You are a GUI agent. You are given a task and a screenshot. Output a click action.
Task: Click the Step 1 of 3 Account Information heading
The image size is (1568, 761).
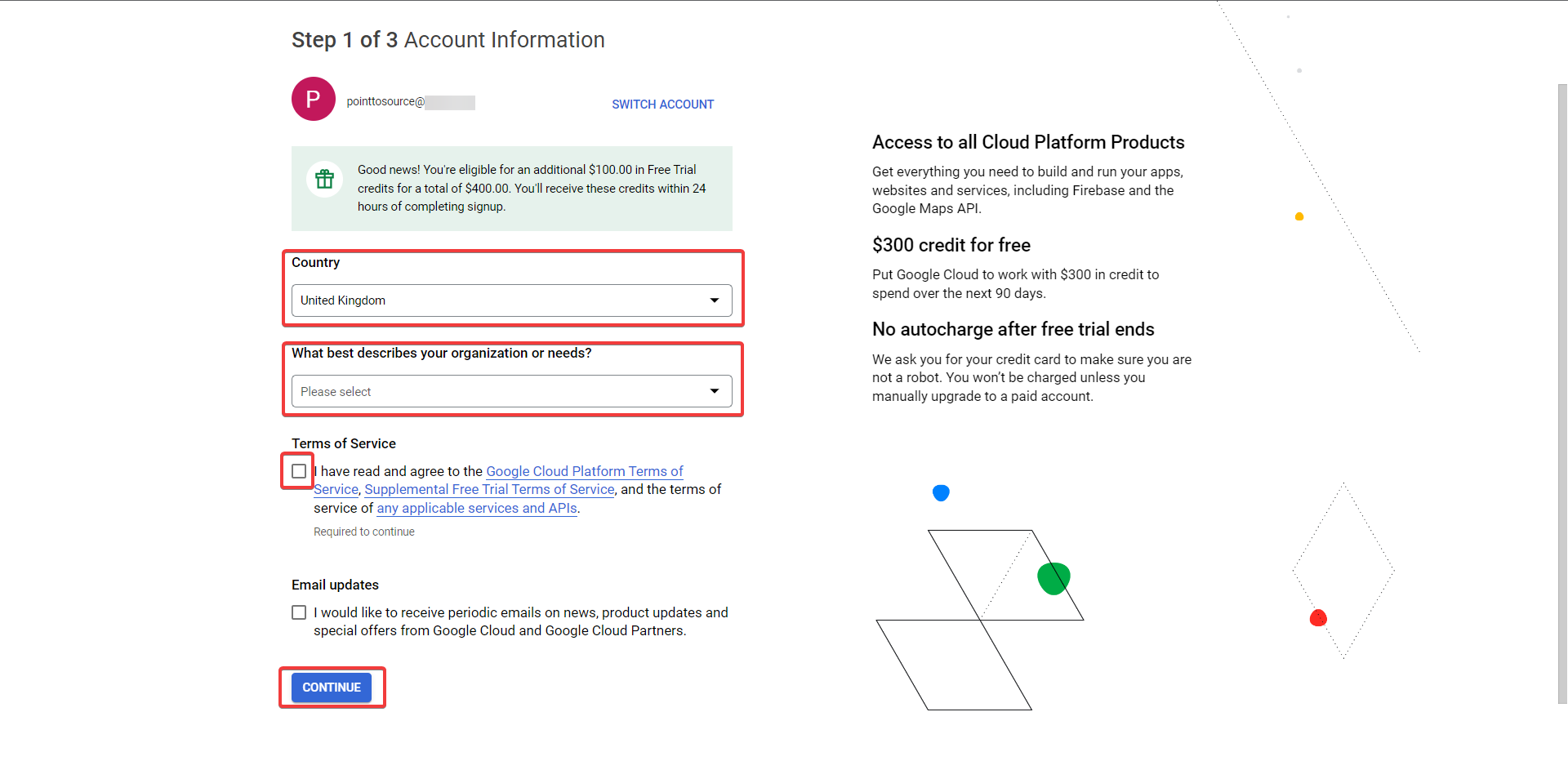click(x=448, y=40)
